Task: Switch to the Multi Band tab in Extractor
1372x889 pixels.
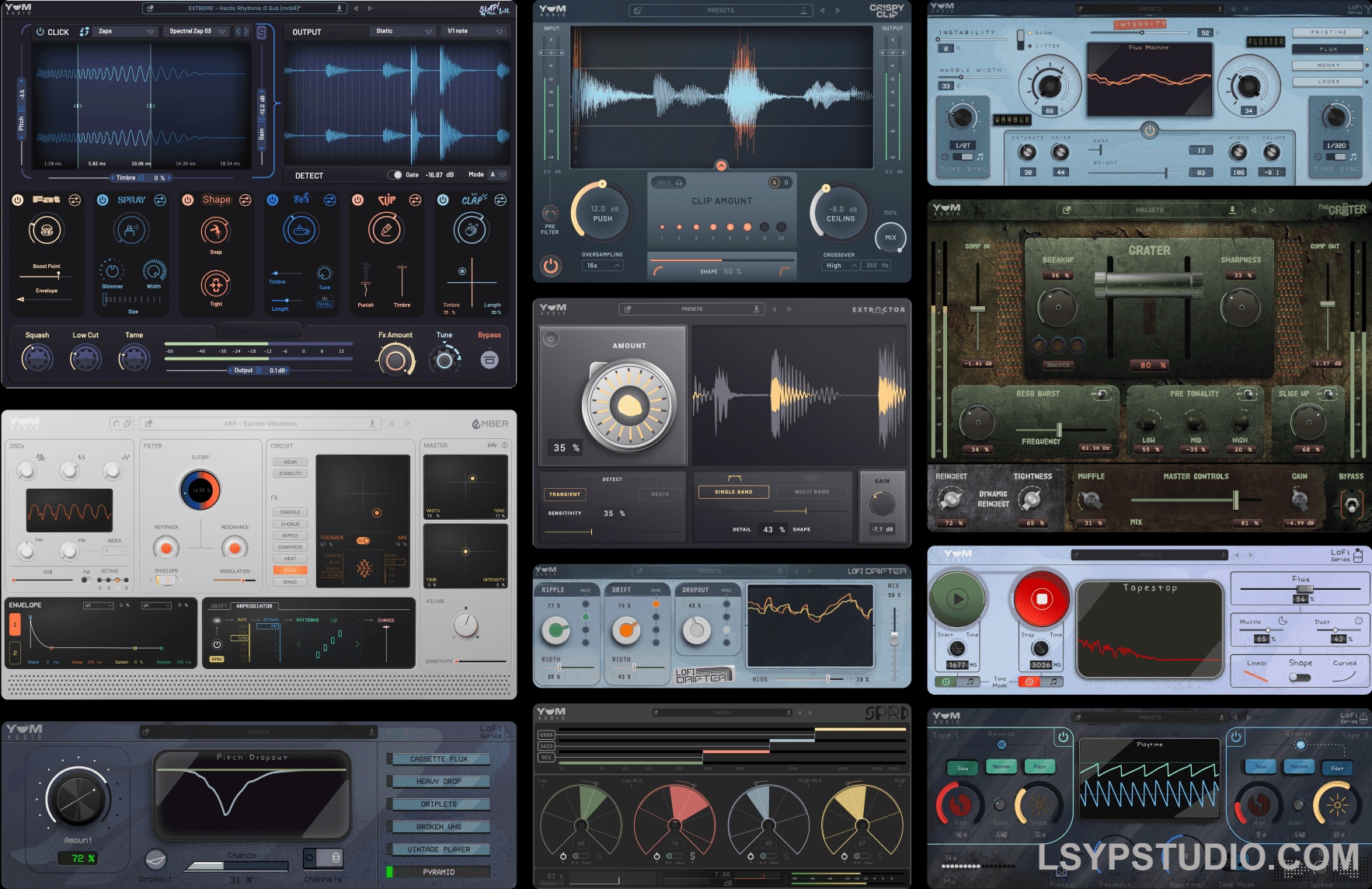Action: (x=813, y=491)
